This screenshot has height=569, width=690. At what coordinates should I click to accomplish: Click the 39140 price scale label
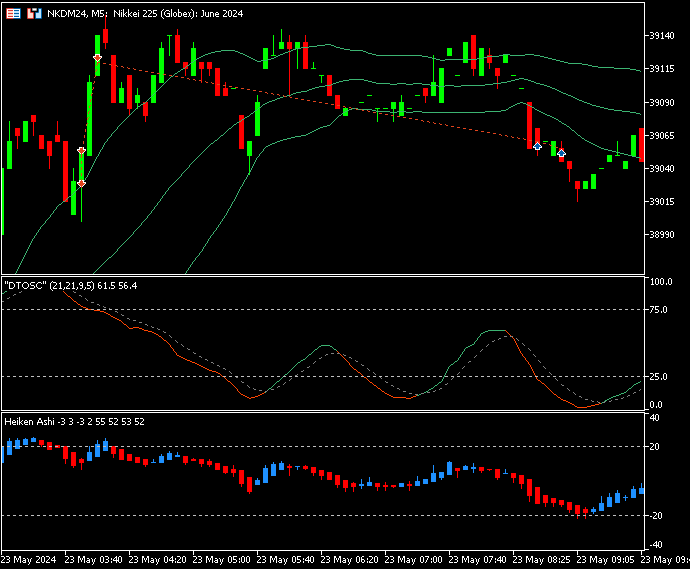(662, 36)
